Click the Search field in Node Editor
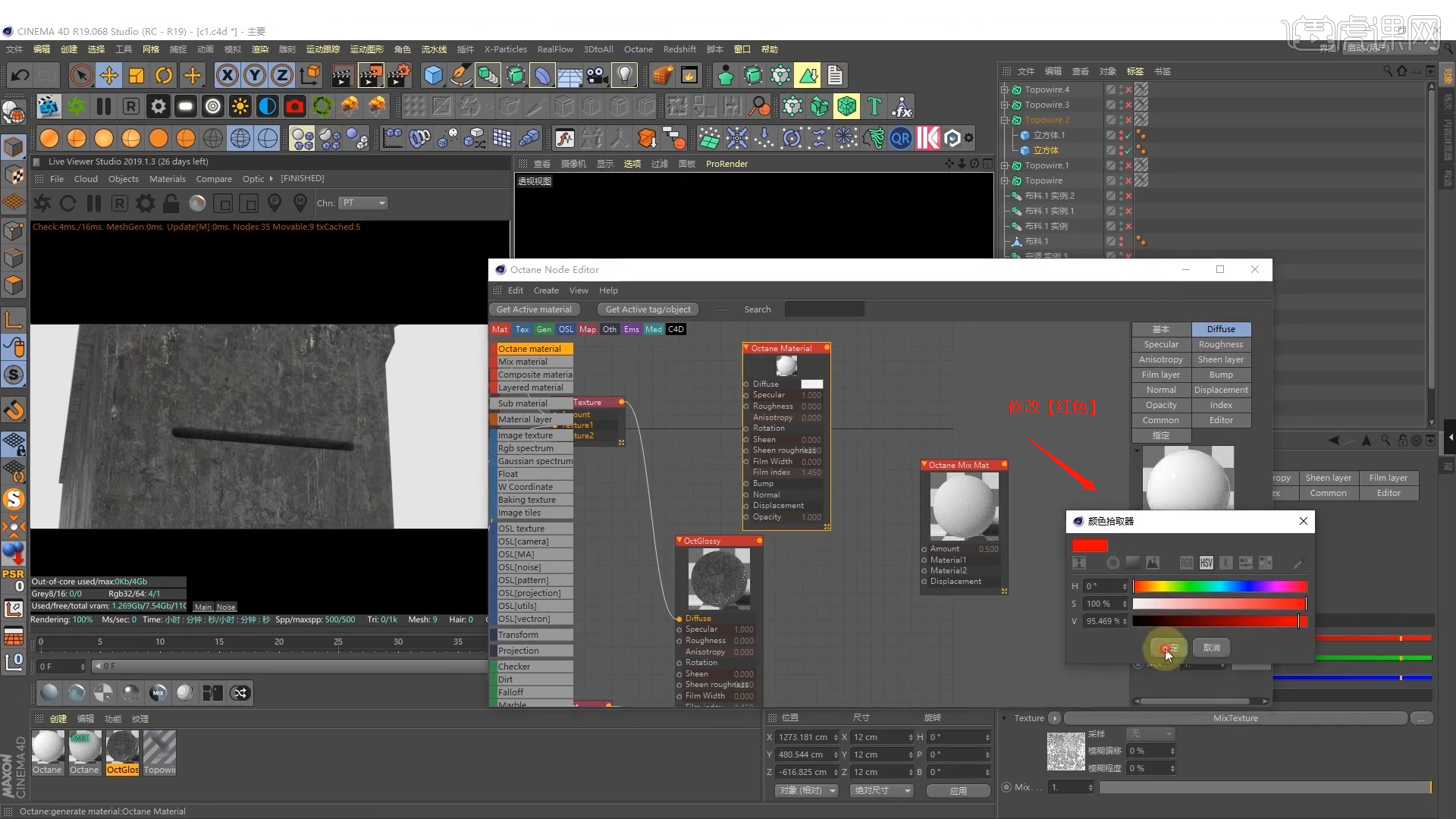The height and width of the screenshot is (819, 1456). click(824, 309)
